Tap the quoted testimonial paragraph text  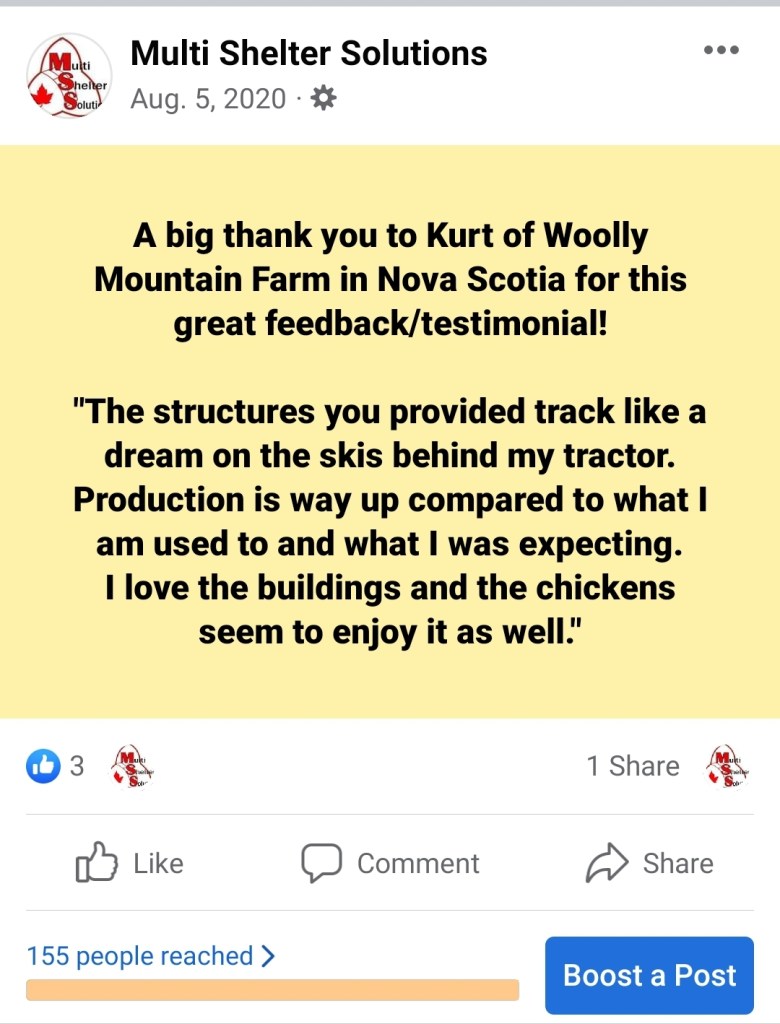[x=390, y=522]
